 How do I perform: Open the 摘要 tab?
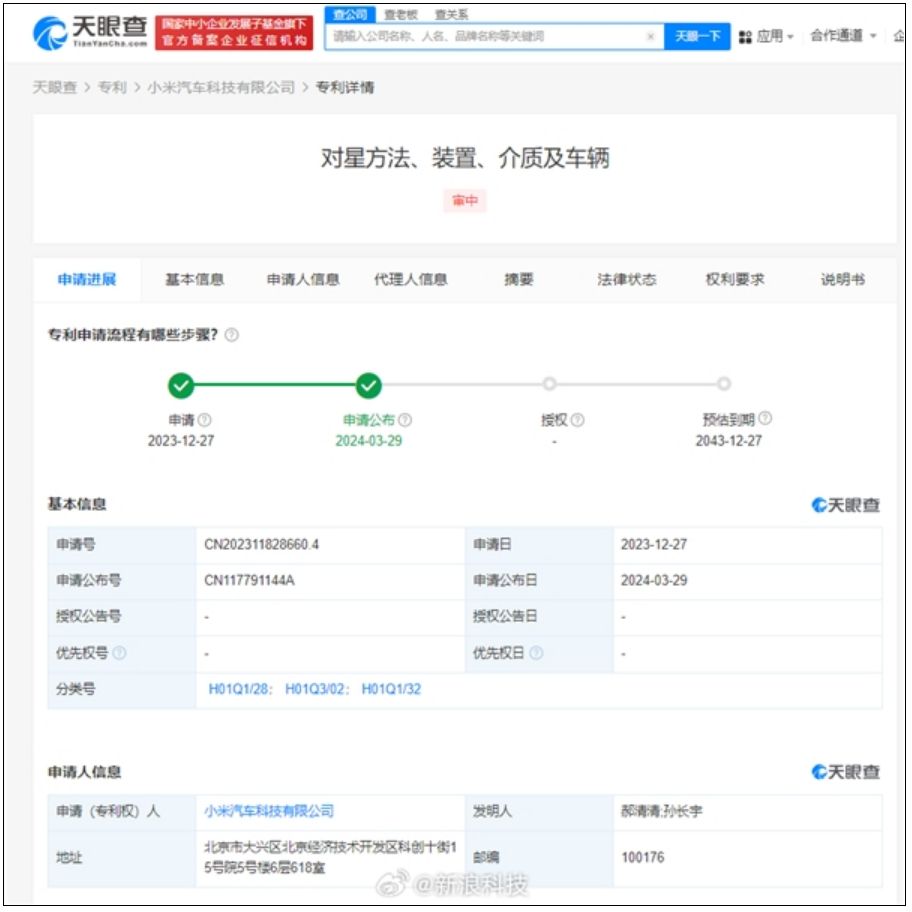click(519, 280)
